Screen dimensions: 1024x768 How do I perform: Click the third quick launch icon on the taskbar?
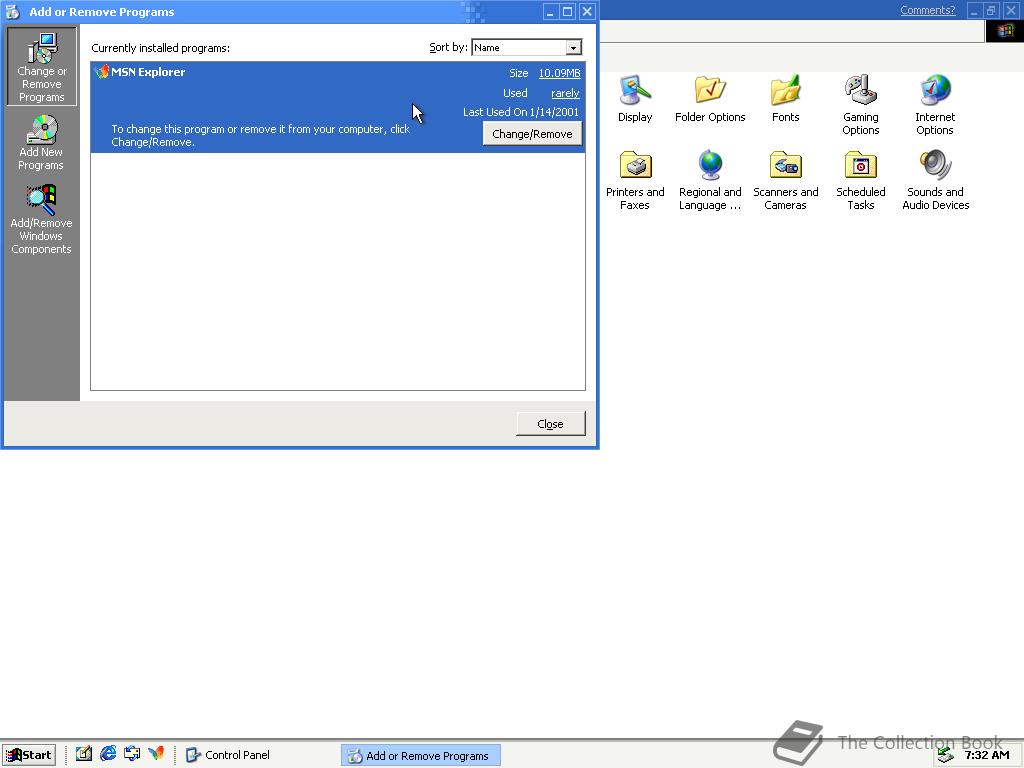(x=132, y=754)
